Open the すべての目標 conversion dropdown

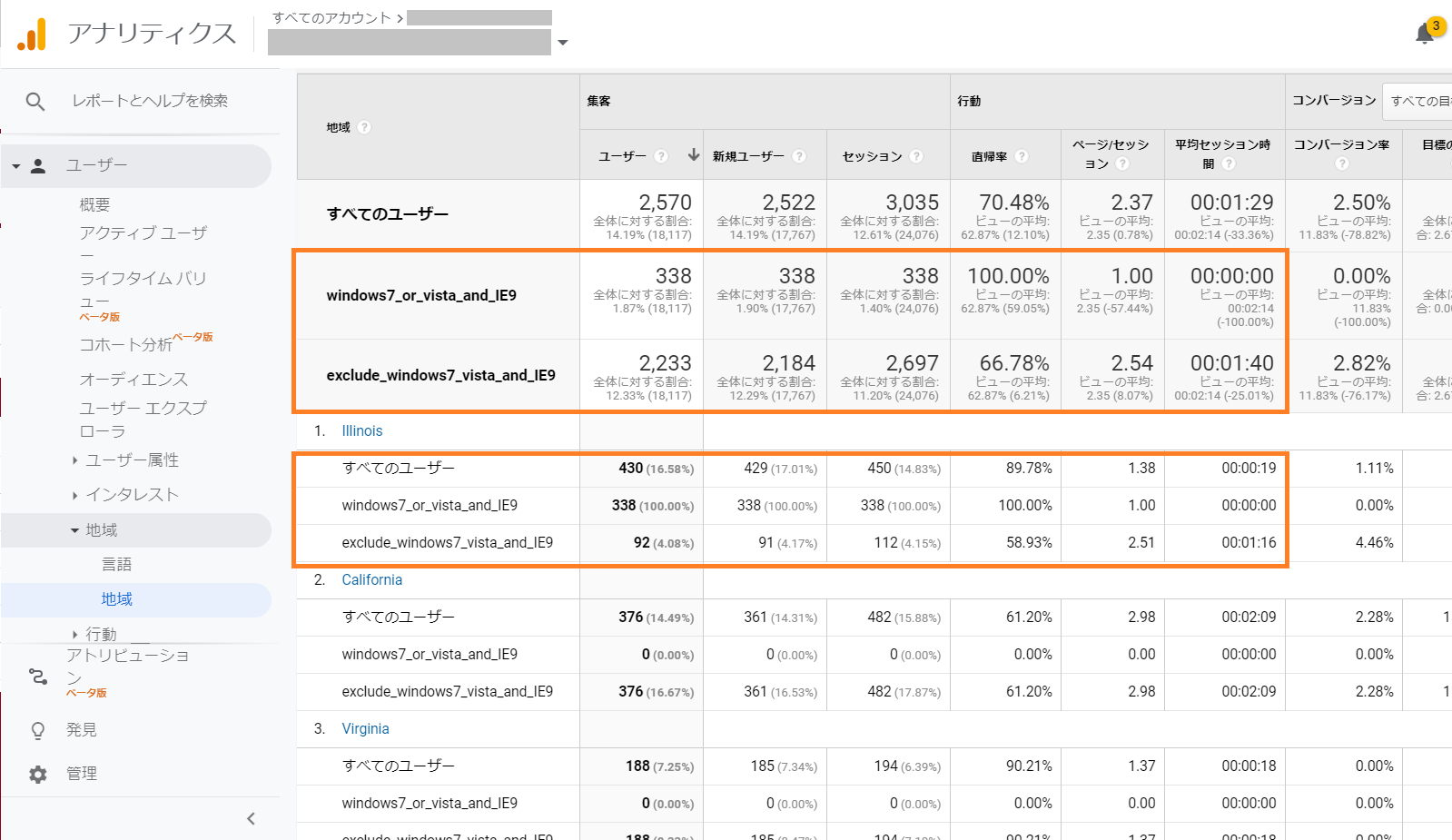click(x=1418, y=101)
